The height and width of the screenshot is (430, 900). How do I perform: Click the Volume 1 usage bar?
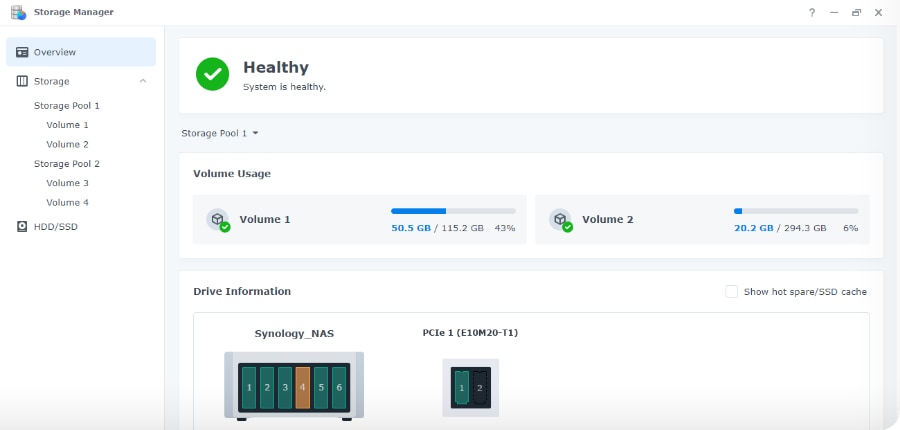click(453, 211)
